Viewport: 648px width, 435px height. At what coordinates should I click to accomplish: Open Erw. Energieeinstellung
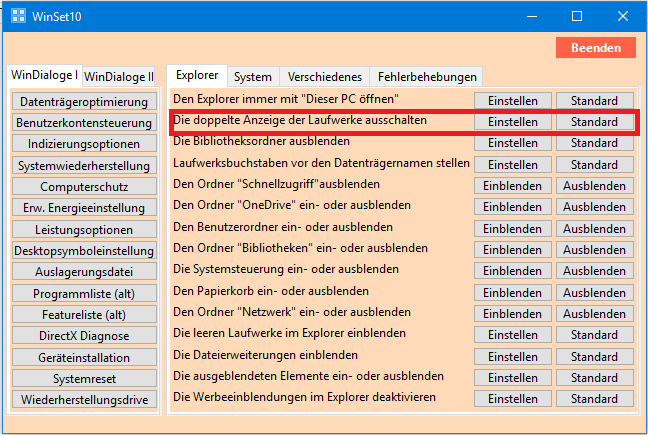84,208
